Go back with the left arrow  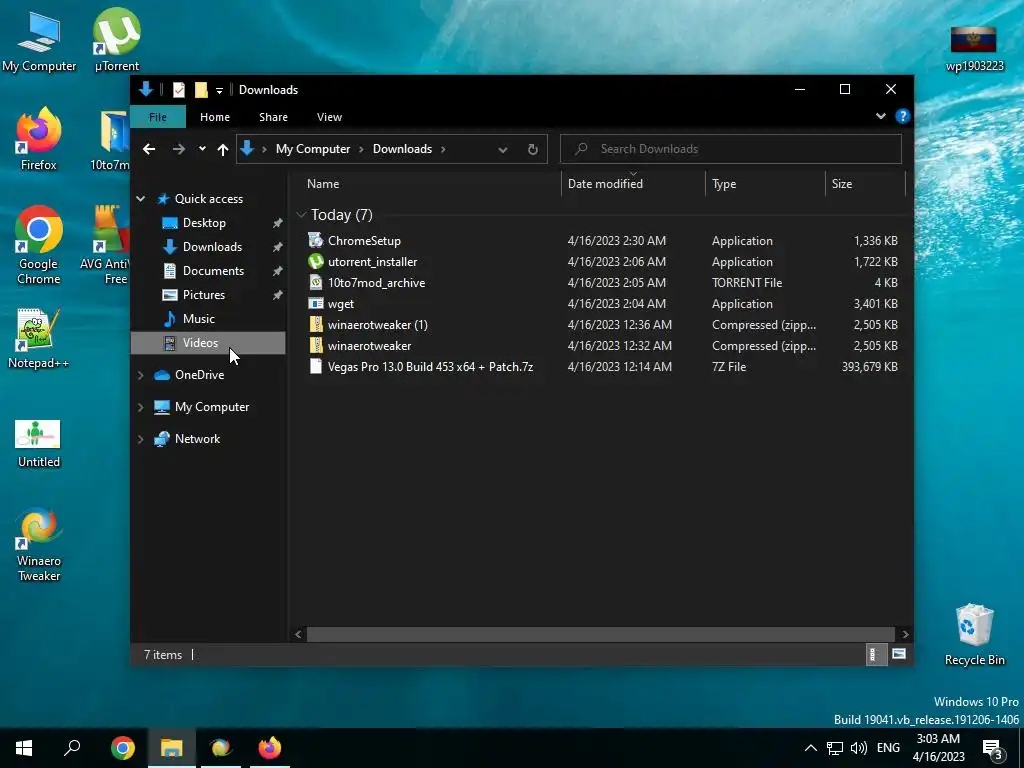click(149, 149)
